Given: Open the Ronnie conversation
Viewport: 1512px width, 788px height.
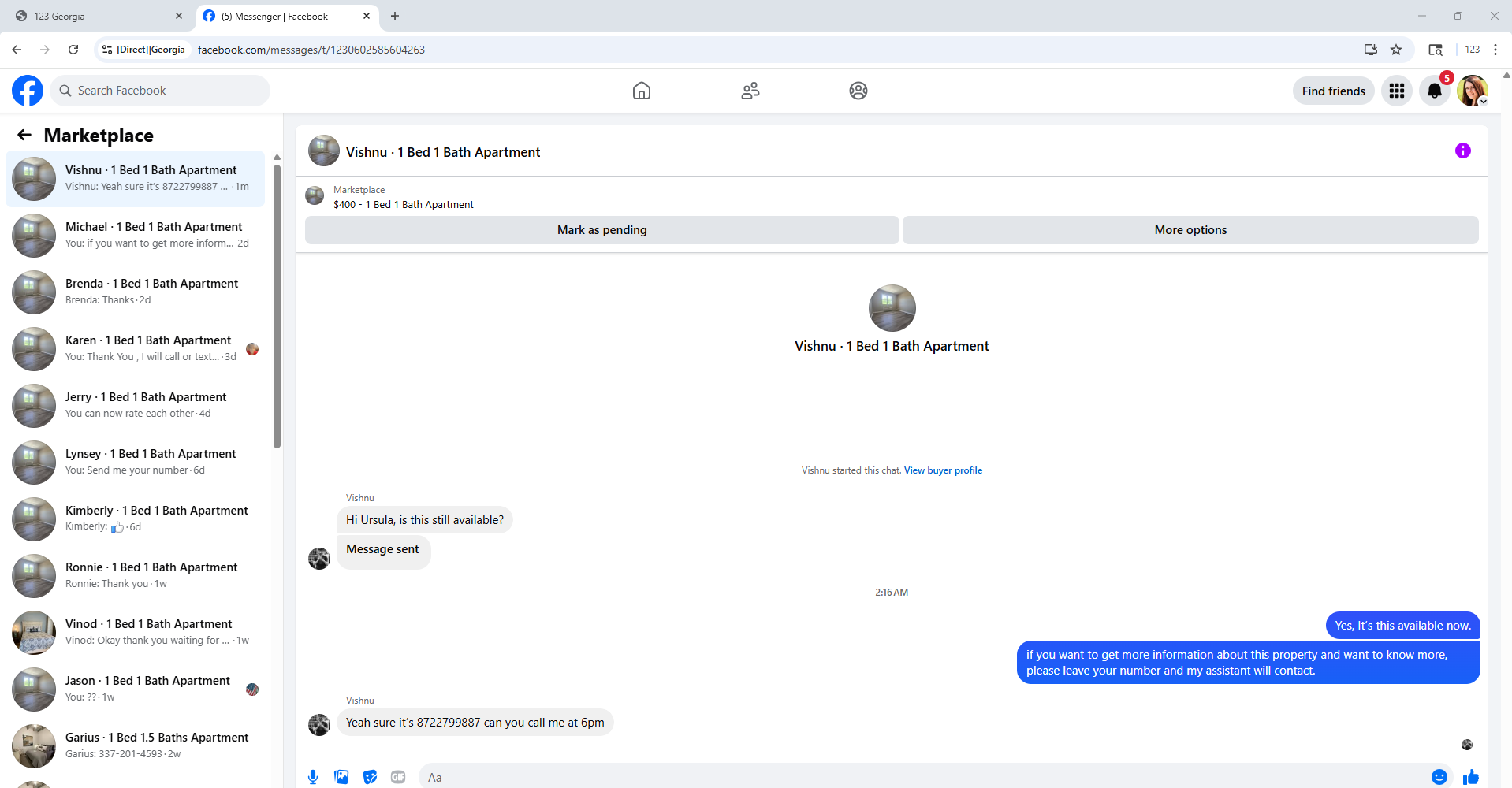Looking at the screenshot, I should tap(136, 576).
